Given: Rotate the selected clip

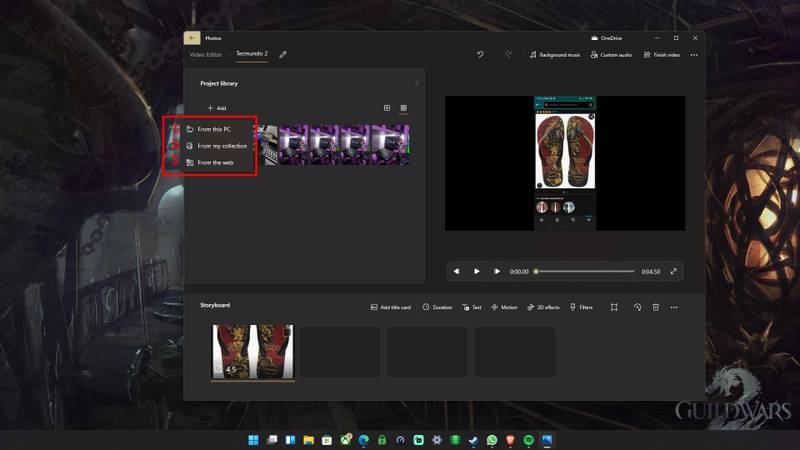Looking at the screenshot, I should [637, 307].
